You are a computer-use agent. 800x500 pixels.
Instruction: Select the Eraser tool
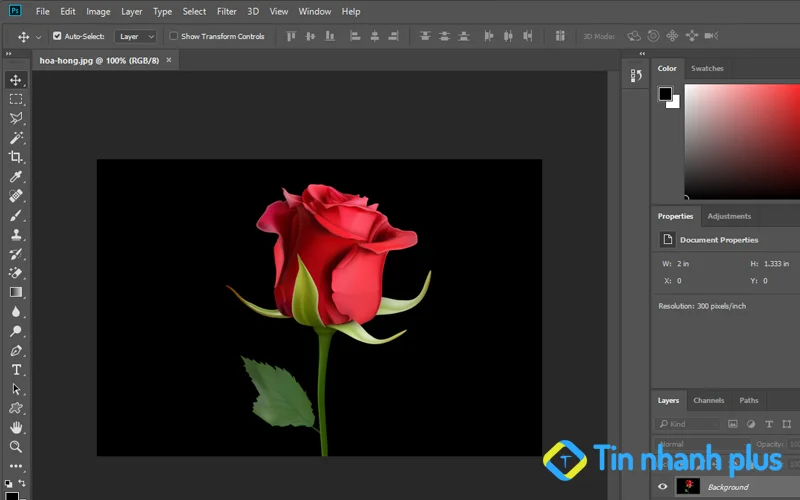(x=16, y=273)
